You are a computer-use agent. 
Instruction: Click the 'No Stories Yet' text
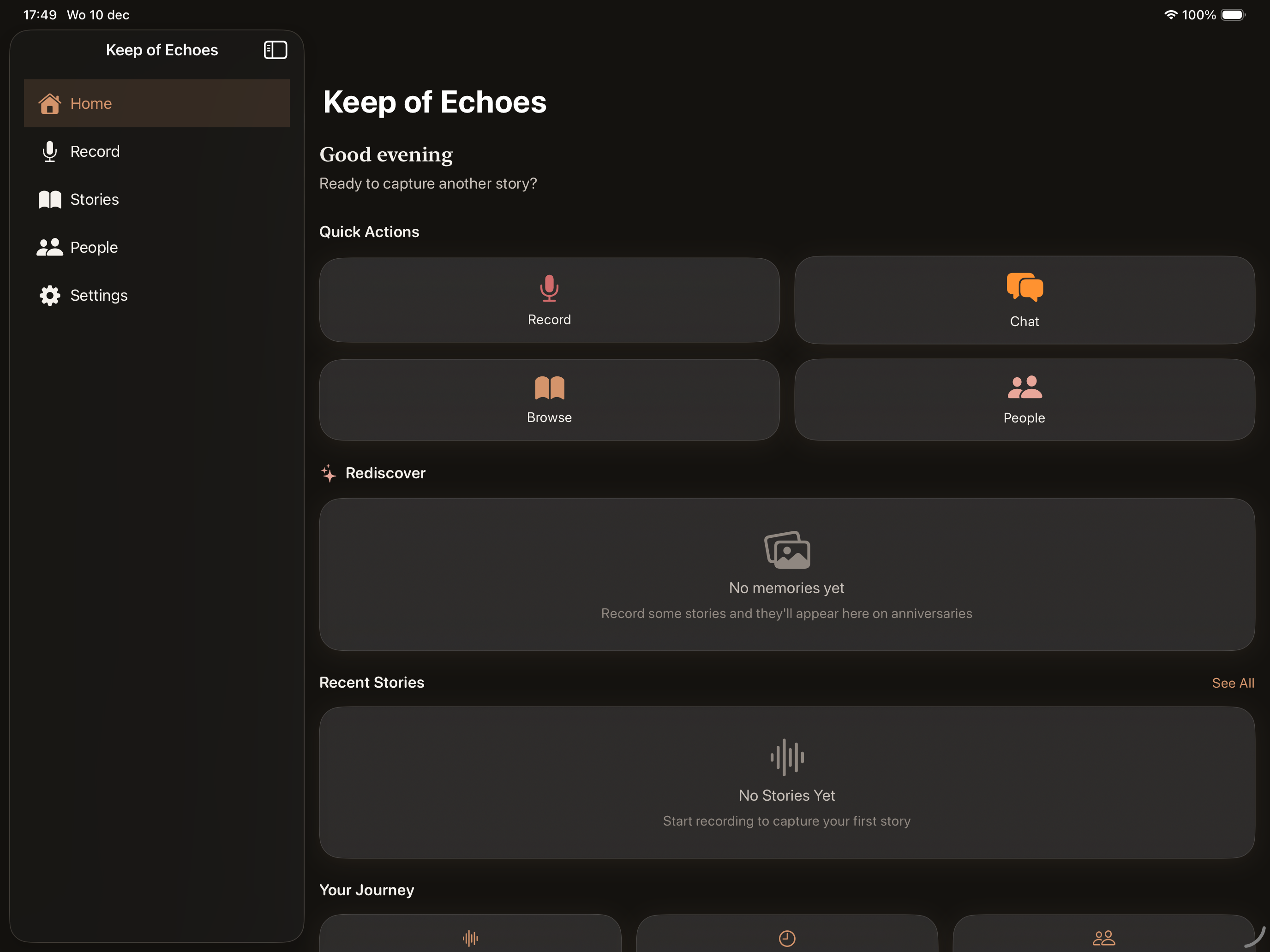786,795
